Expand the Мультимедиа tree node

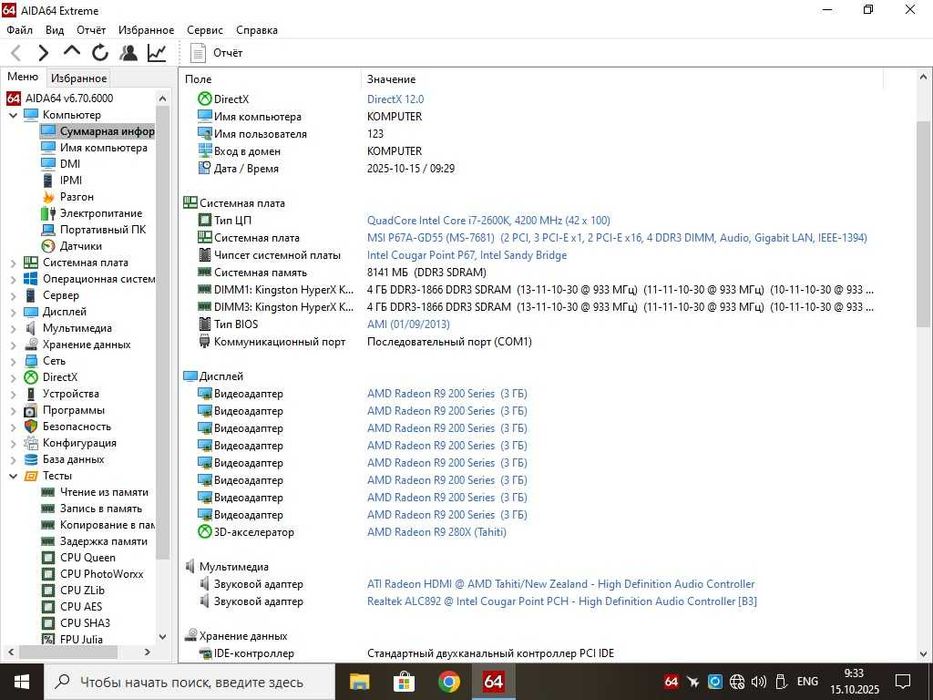[x=13, y=328]
